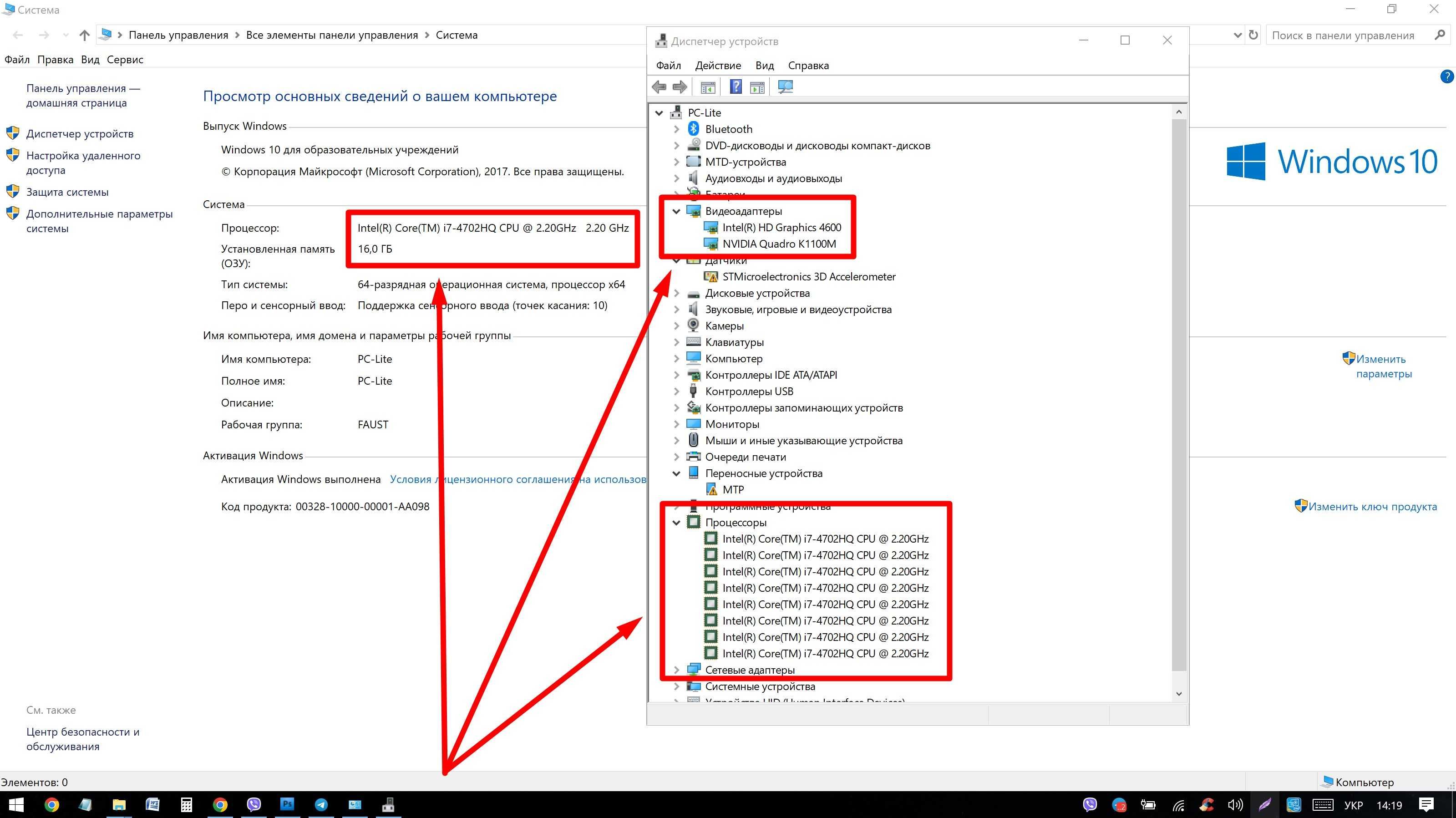Click the refresh icon next to address bar
Viewport: 1456px width, 818px height.
point(1253,35)
